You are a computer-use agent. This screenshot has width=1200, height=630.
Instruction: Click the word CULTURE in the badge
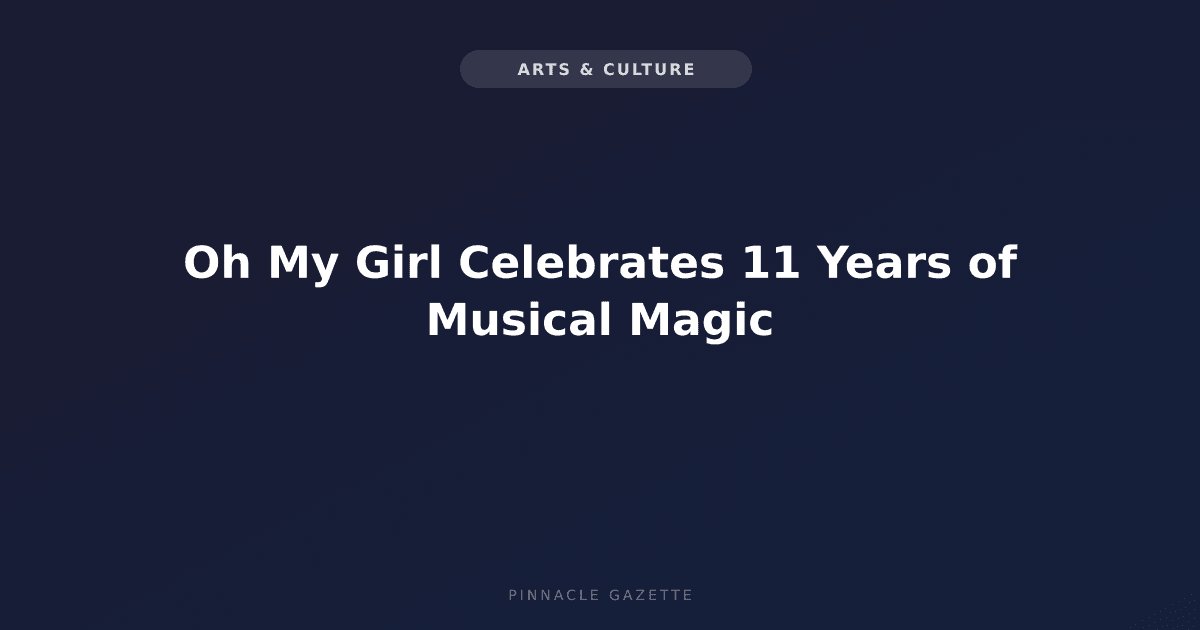(650, 69)
